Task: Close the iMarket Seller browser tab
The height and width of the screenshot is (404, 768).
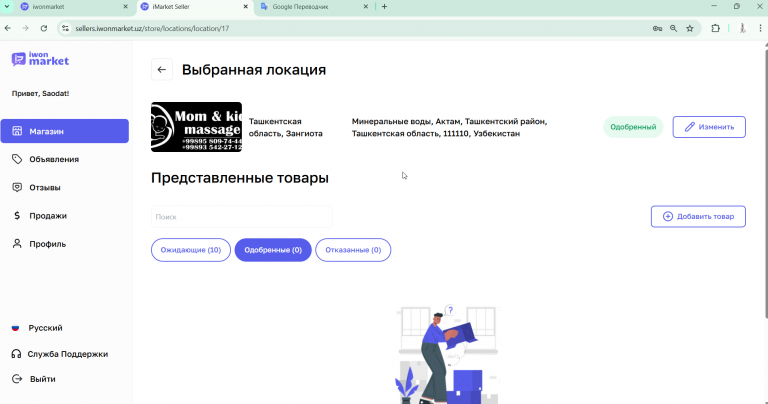Action: pyautogui.click(x=245, y=7)
